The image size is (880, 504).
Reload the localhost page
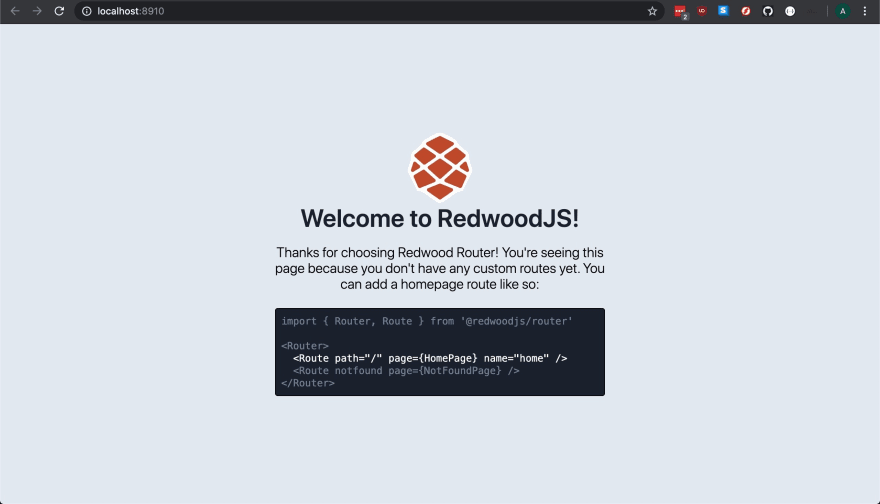click(59, 11)
